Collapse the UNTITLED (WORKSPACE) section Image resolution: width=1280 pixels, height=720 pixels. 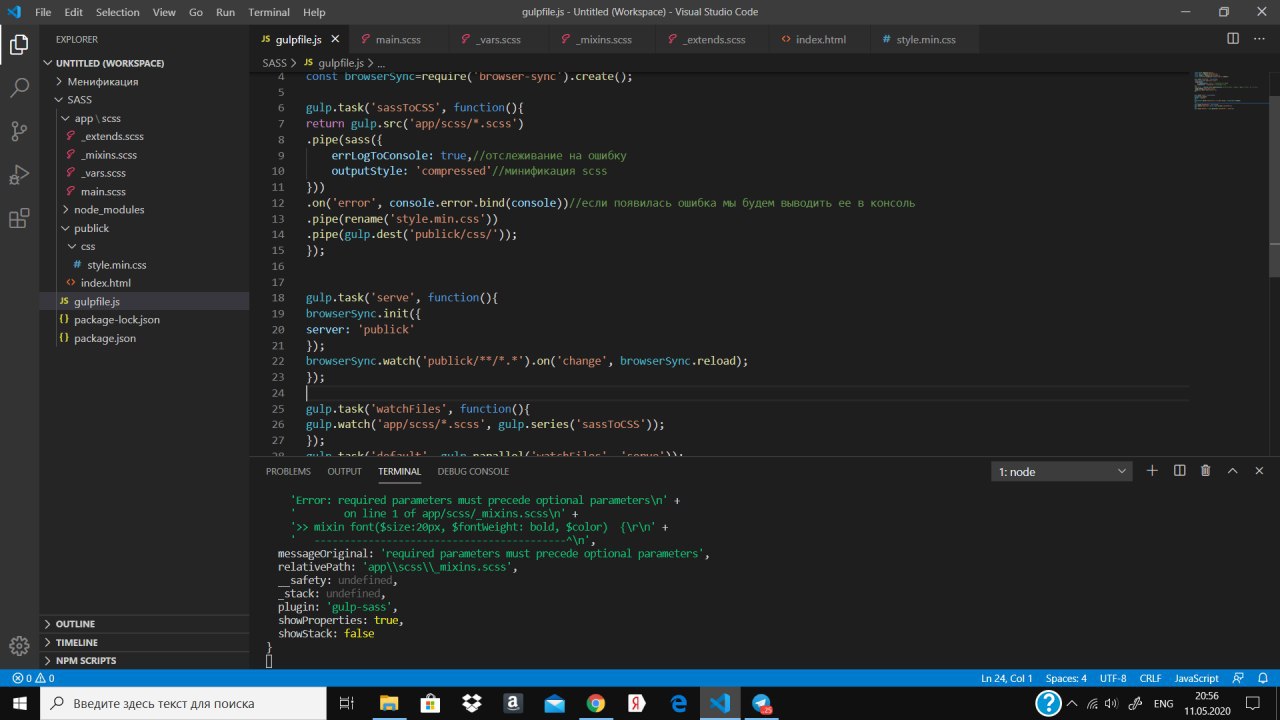tap(145, 63)
